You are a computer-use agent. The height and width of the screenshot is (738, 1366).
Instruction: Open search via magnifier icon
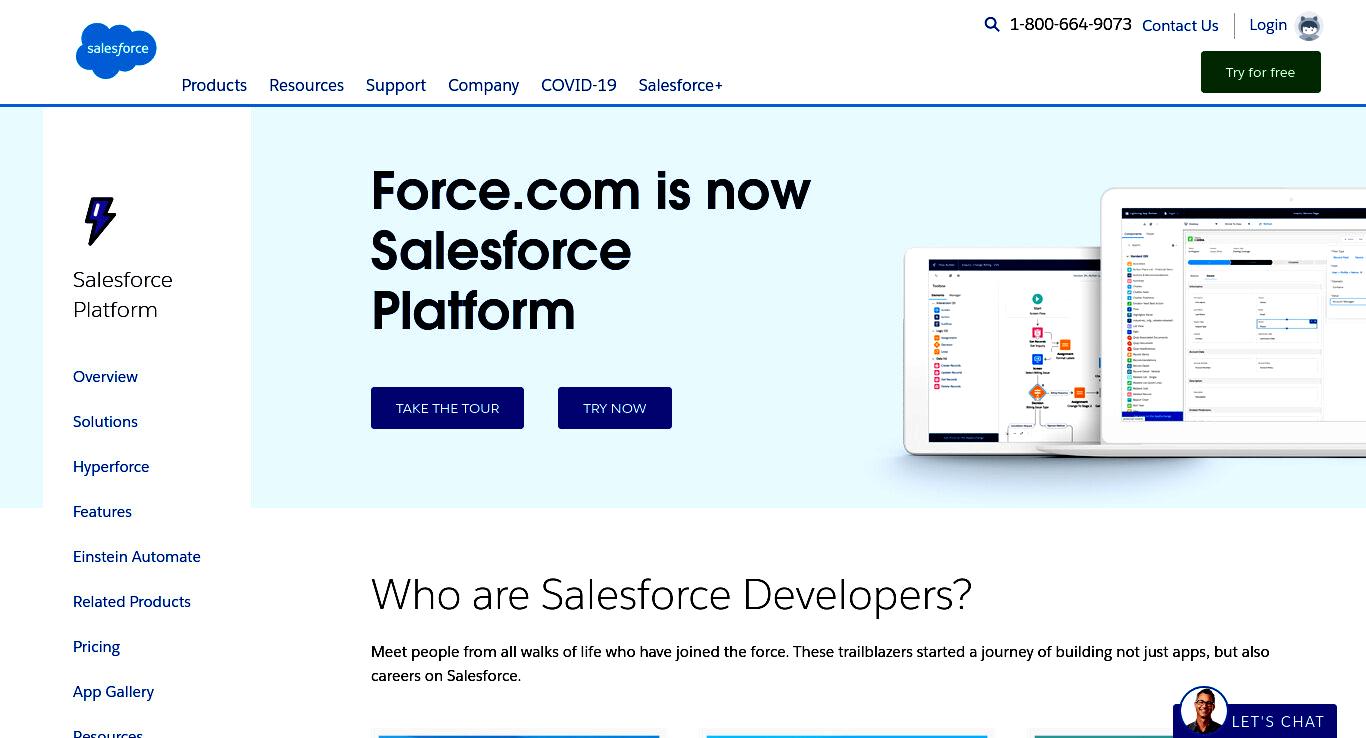[991, 25]
